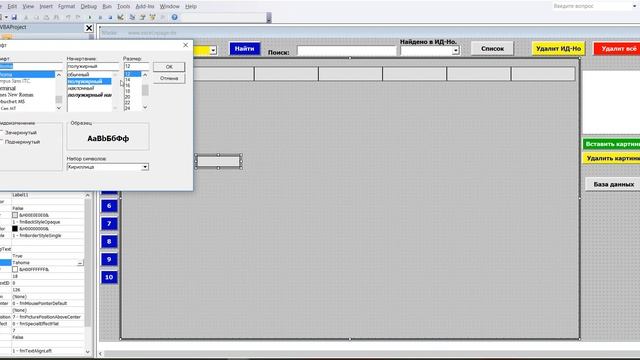
Task: Click the BorderColor black swatch in properties
Action: [x=15, y=229]
